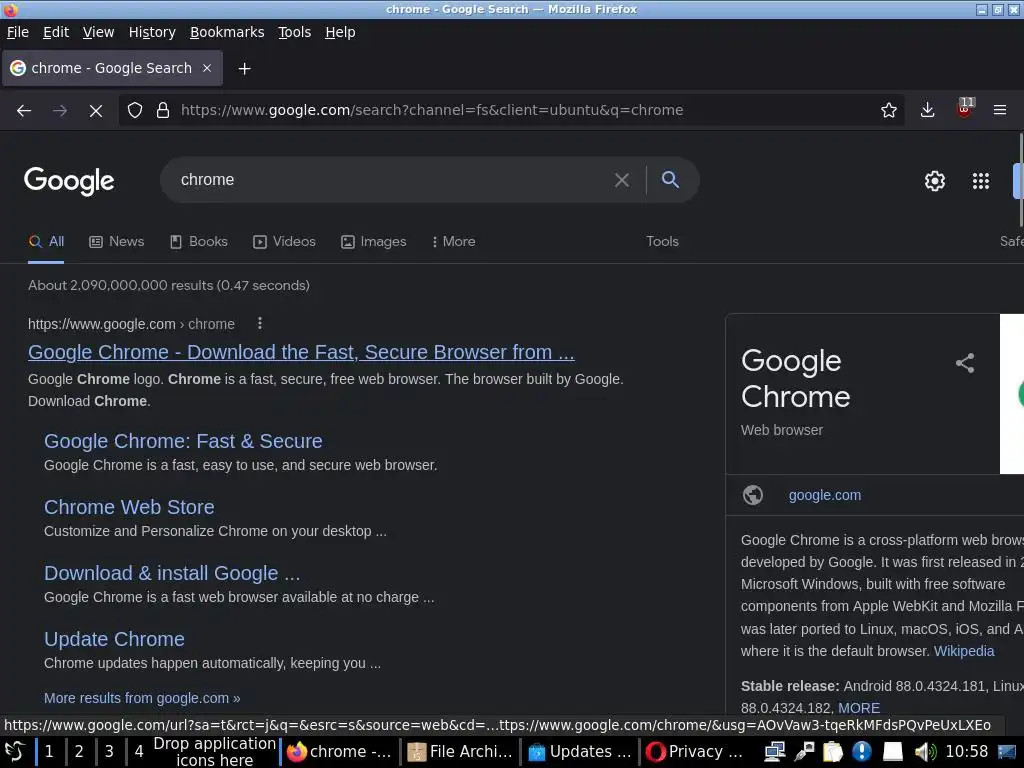Activate the Updates taskbar window
The image size is (1024, 768).
click(580, 752)
